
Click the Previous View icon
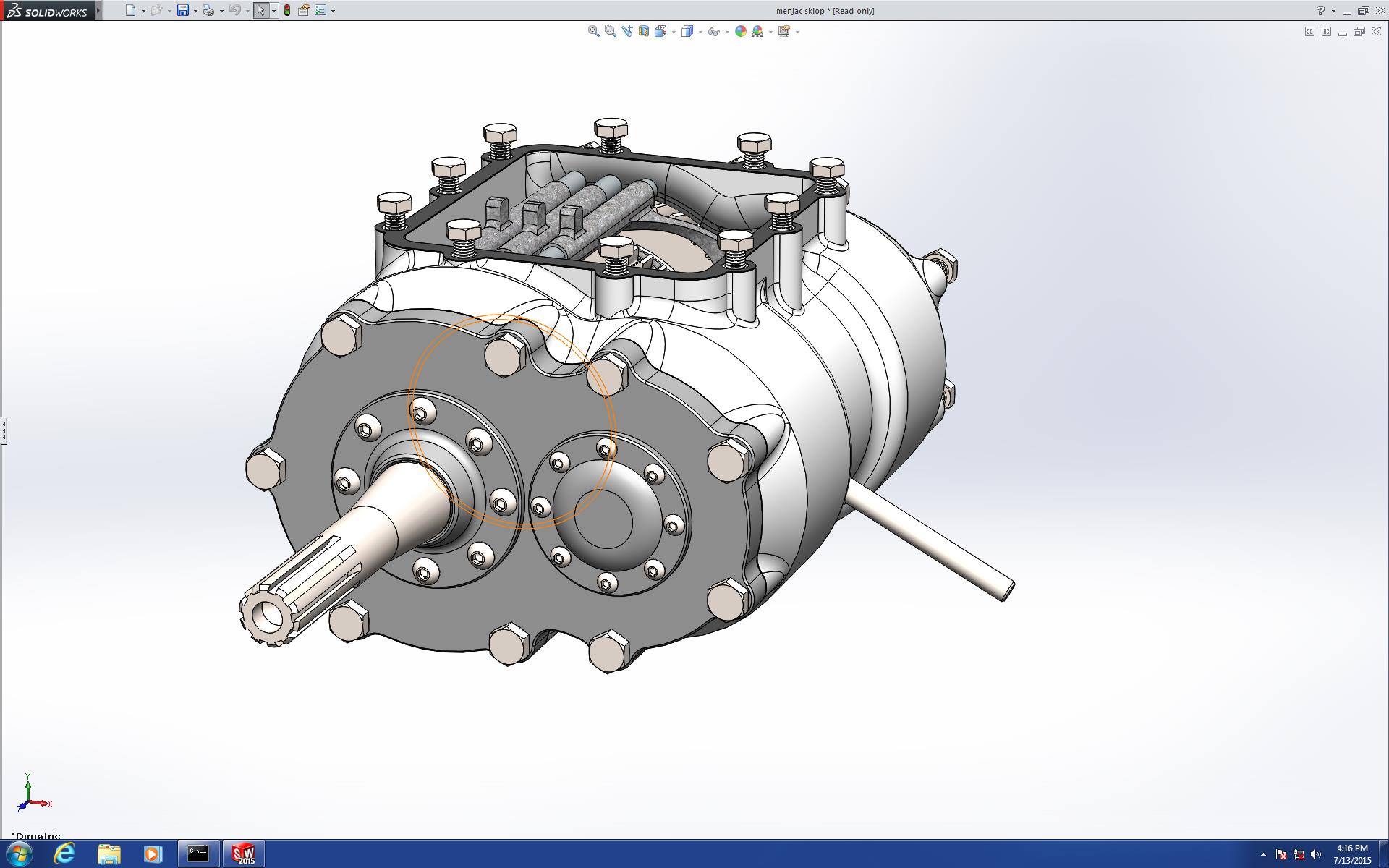point(626,31)
